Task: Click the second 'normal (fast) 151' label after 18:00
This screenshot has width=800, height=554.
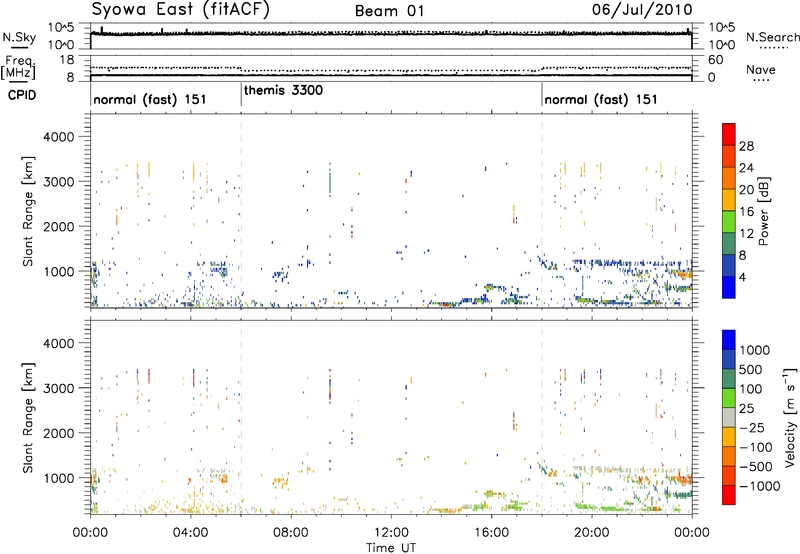Action: point(601,99)
